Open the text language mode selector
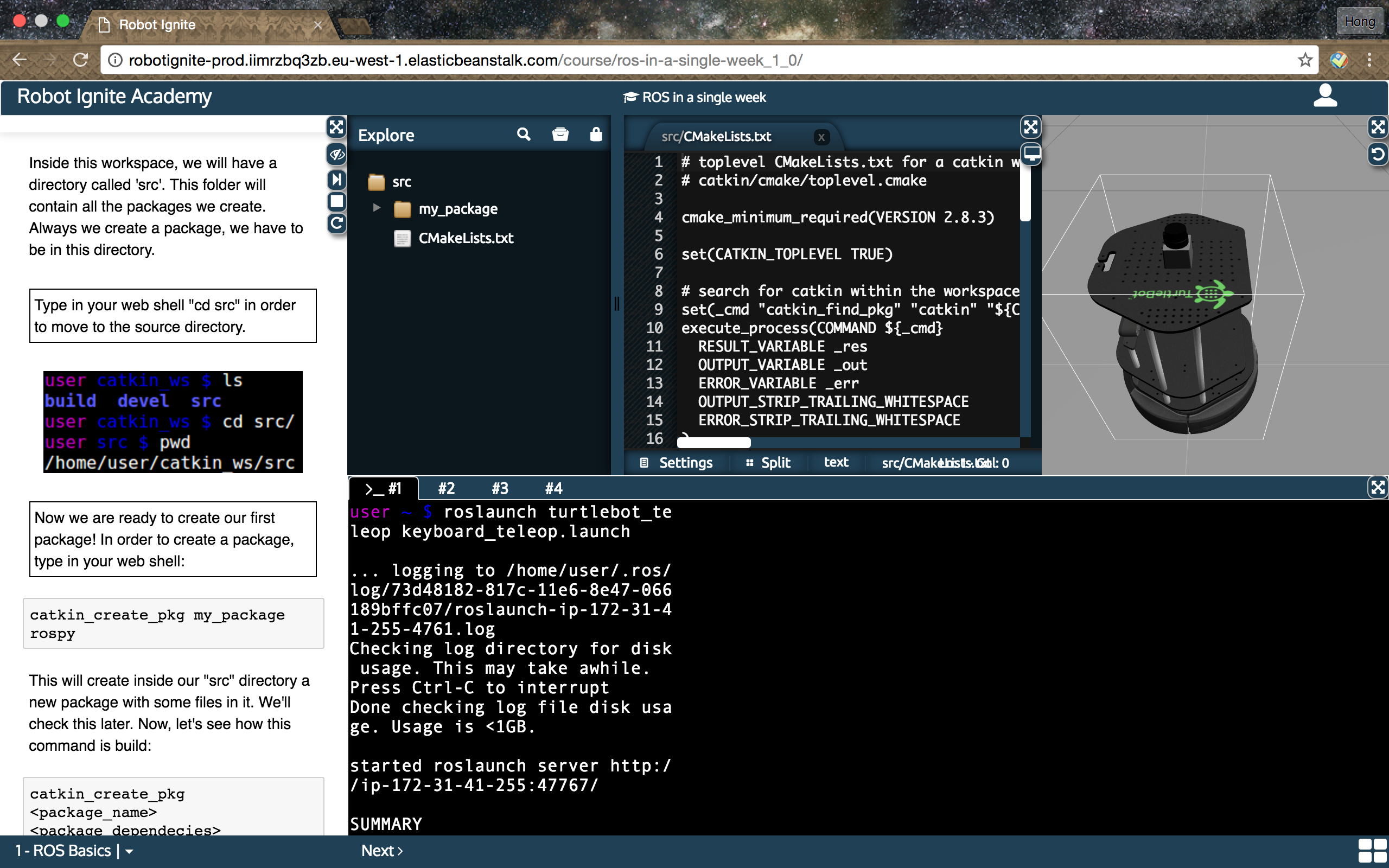 tap(836, 462)
